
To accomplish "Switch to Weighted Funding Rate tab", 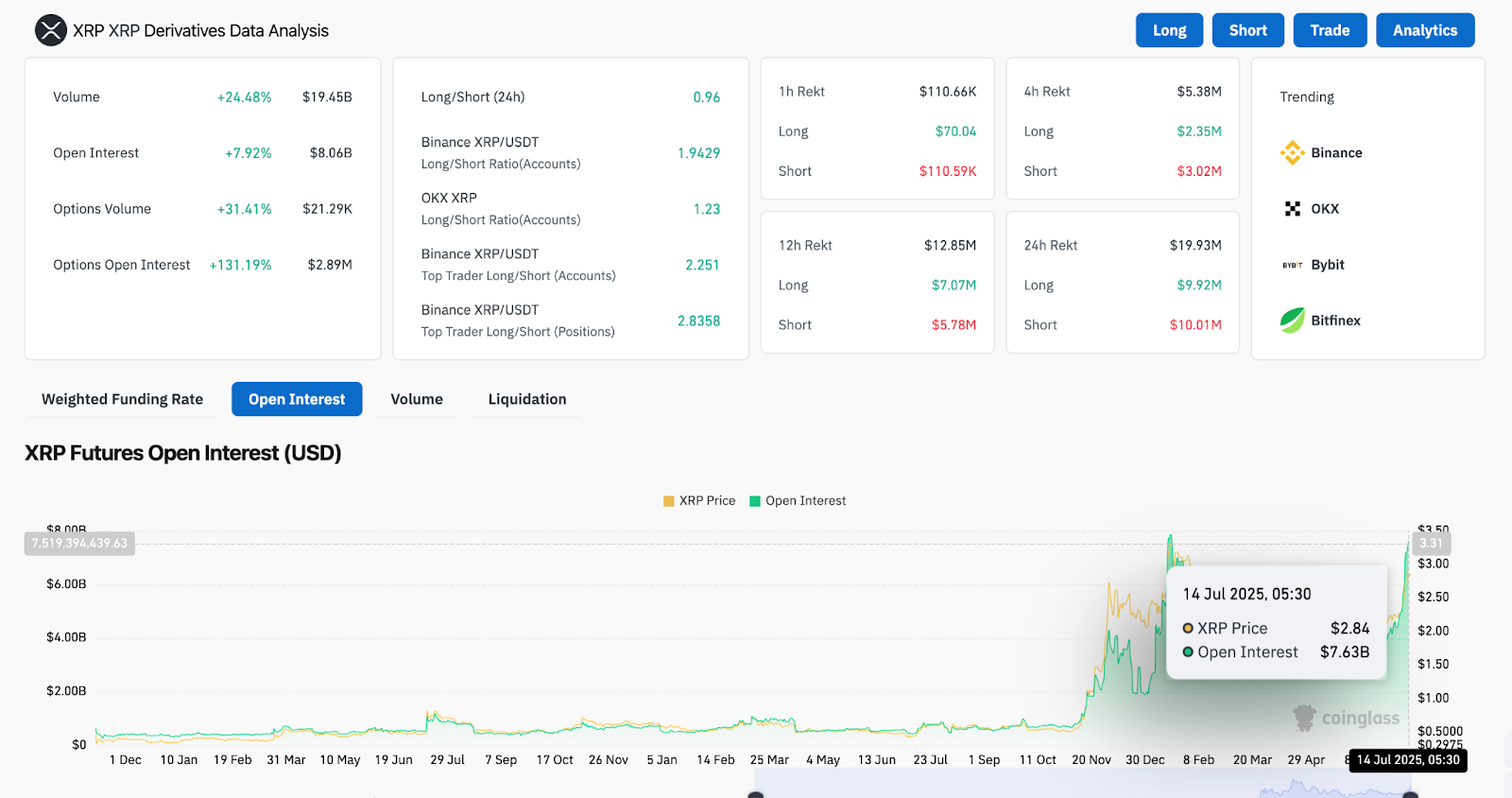I will tap(122, 399).
